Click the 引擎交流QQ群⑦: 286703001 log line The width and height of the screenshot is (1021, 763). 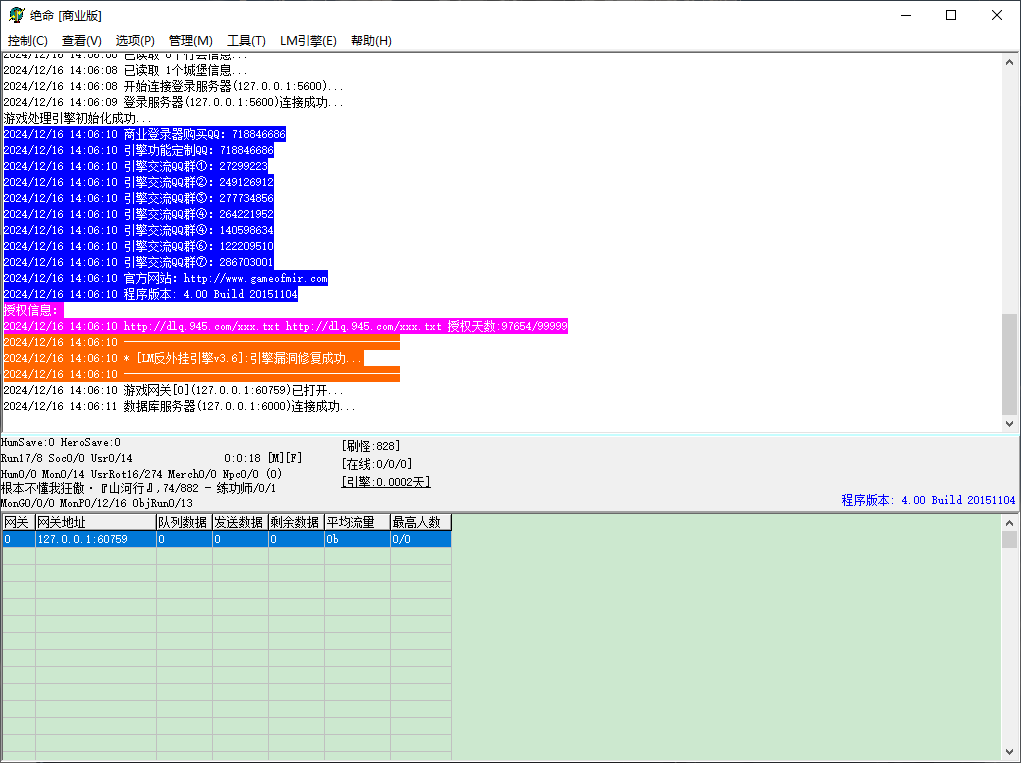[x=139, y=262]
